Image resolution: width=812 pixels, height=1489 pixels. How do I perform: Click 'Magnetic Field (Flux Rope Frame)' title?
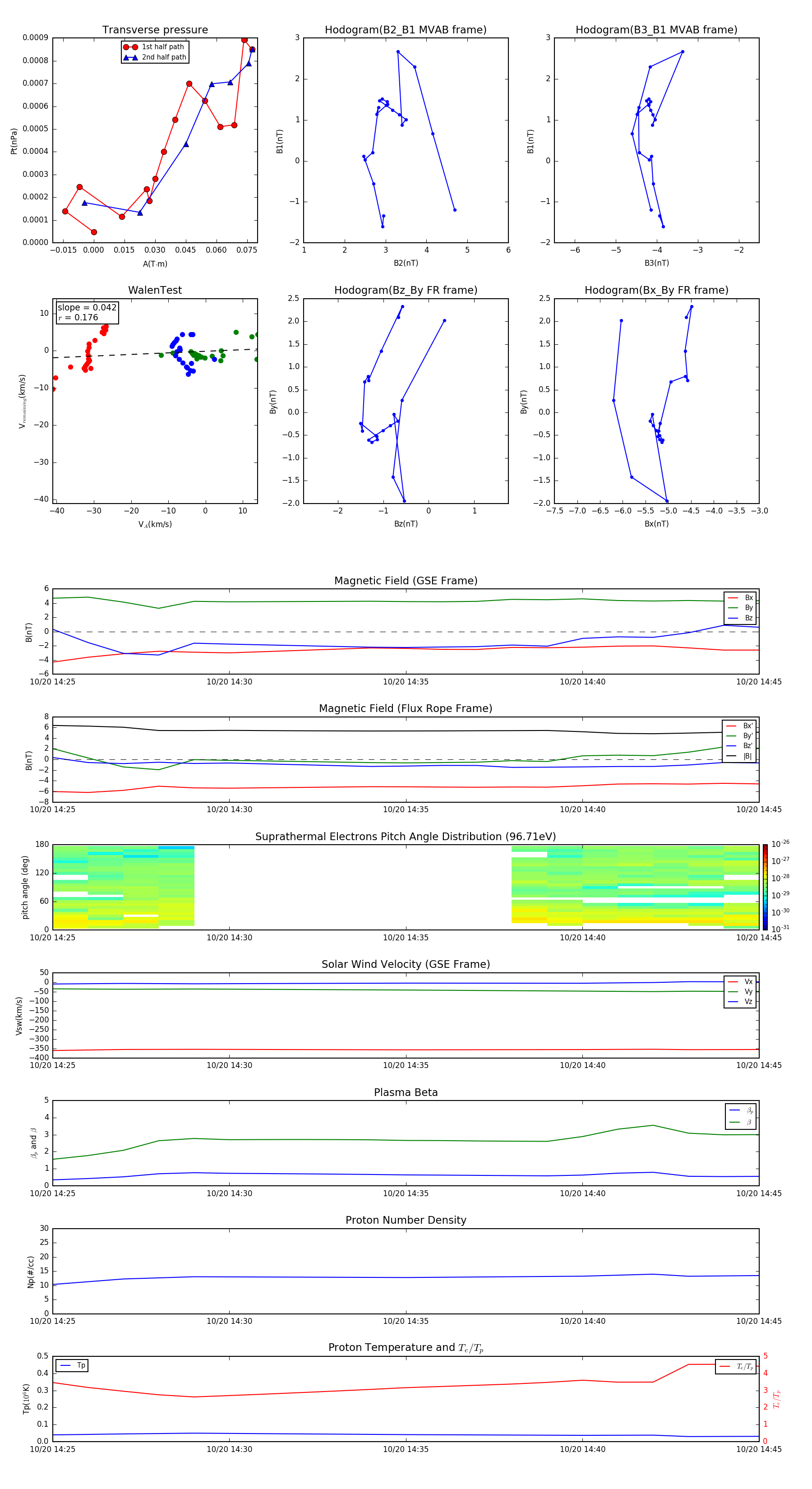tap(406, 709)
